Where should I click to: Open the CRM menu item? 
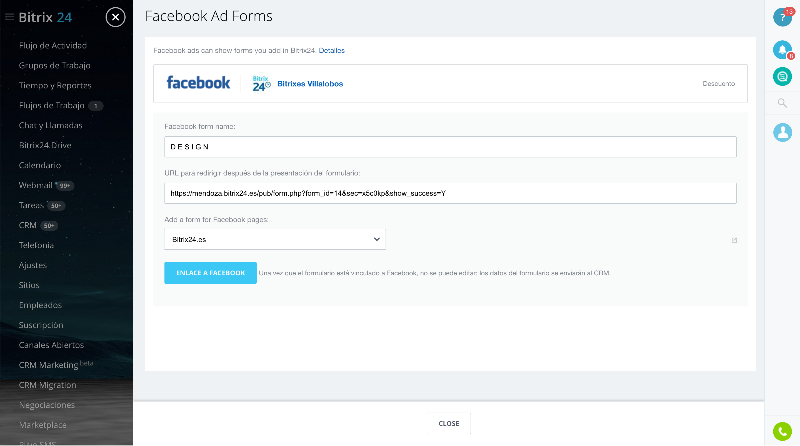[x=28, y=225]
